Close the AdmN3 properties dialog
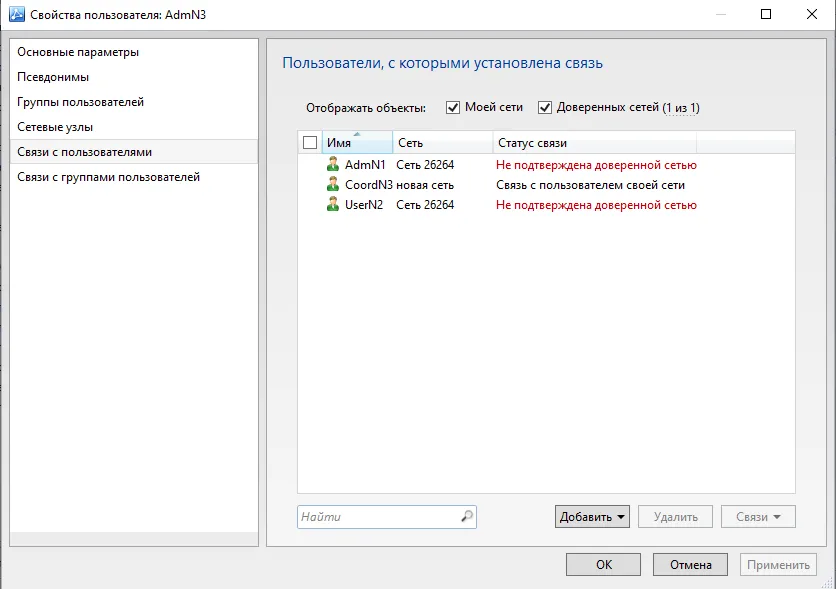 [x=811, y=14]
